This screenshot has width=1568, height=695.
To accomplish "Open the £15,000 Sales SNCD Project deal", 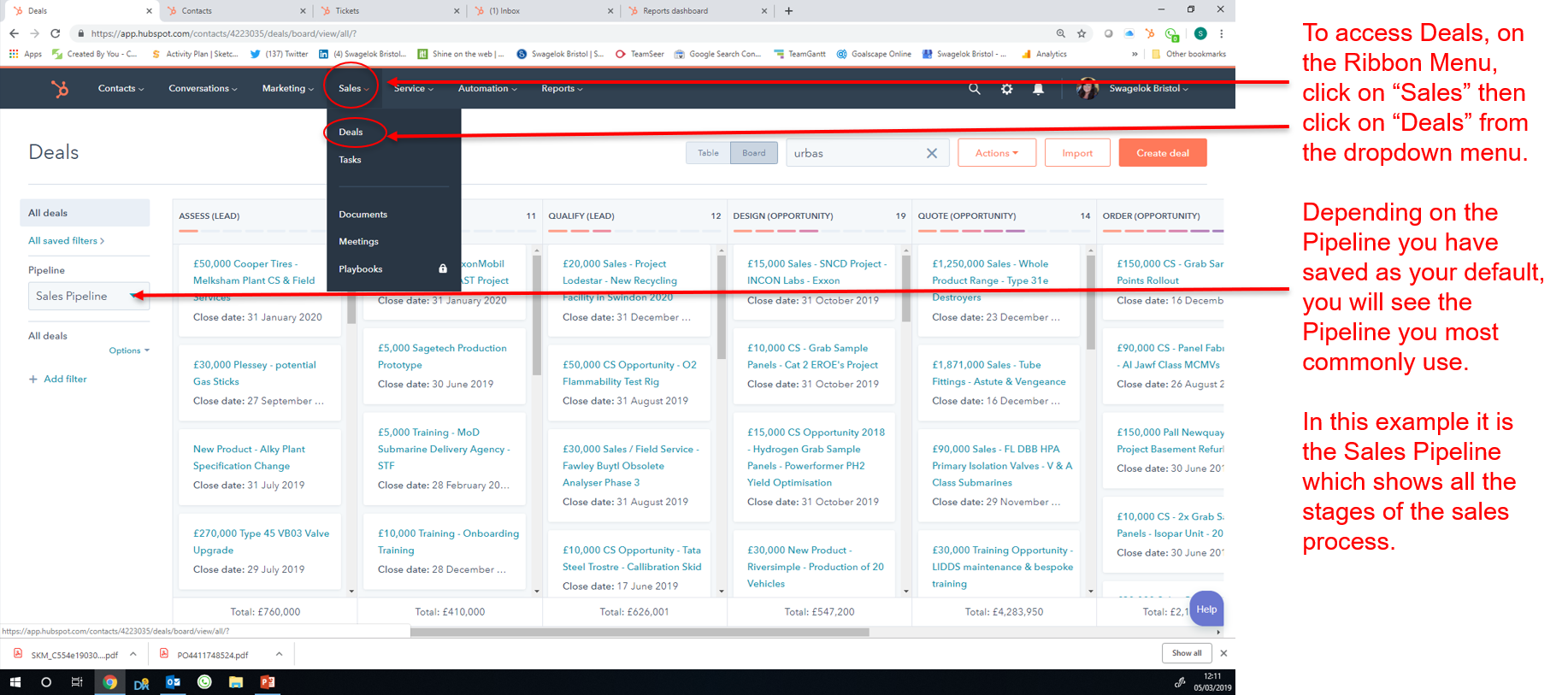I will pyautogui.click(x=817, y=272).
